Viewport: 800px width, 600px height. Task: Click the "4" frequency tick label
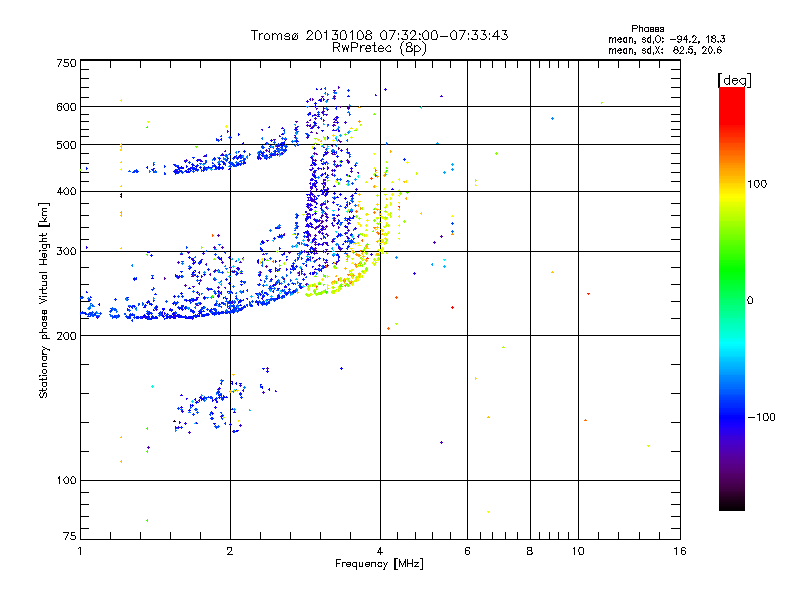tap(380, 551)
